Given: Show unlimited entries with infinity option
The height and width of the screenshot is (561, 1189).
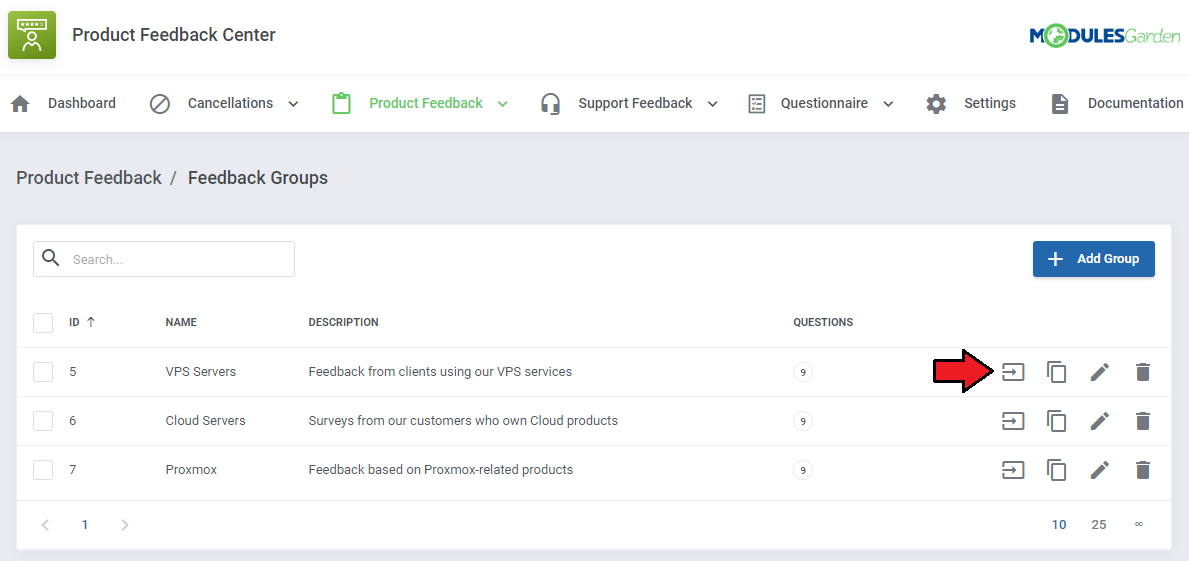Looking at the screenshot, I should pyautogui.click(x=1139, y=525).
